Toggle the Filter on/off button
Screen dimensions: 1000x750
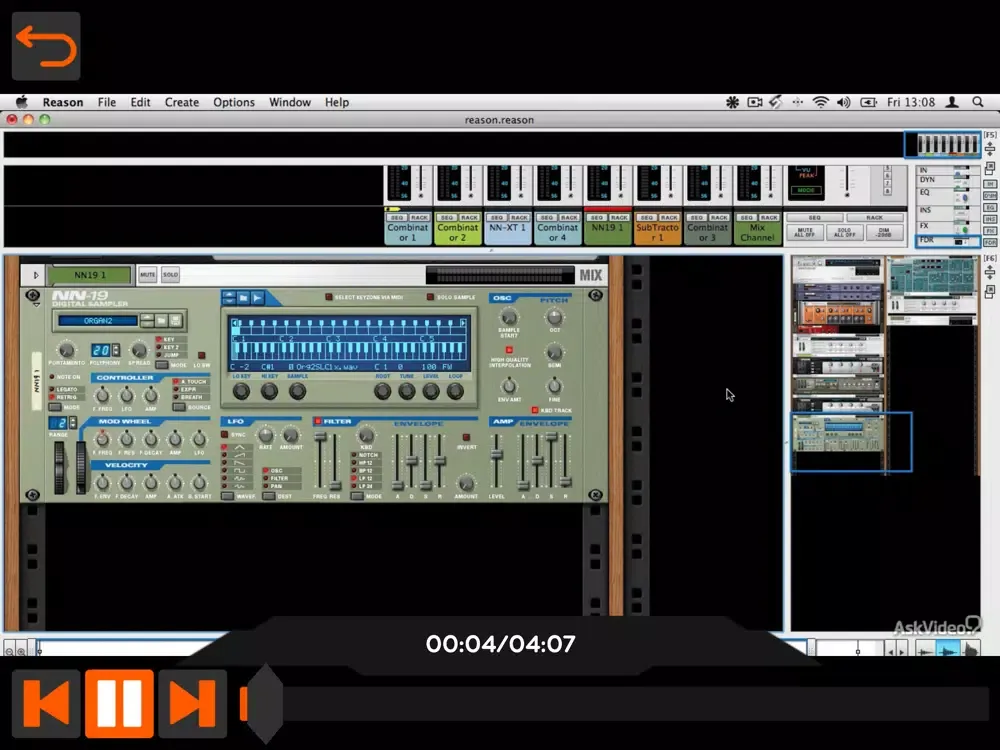pos(318,422)
